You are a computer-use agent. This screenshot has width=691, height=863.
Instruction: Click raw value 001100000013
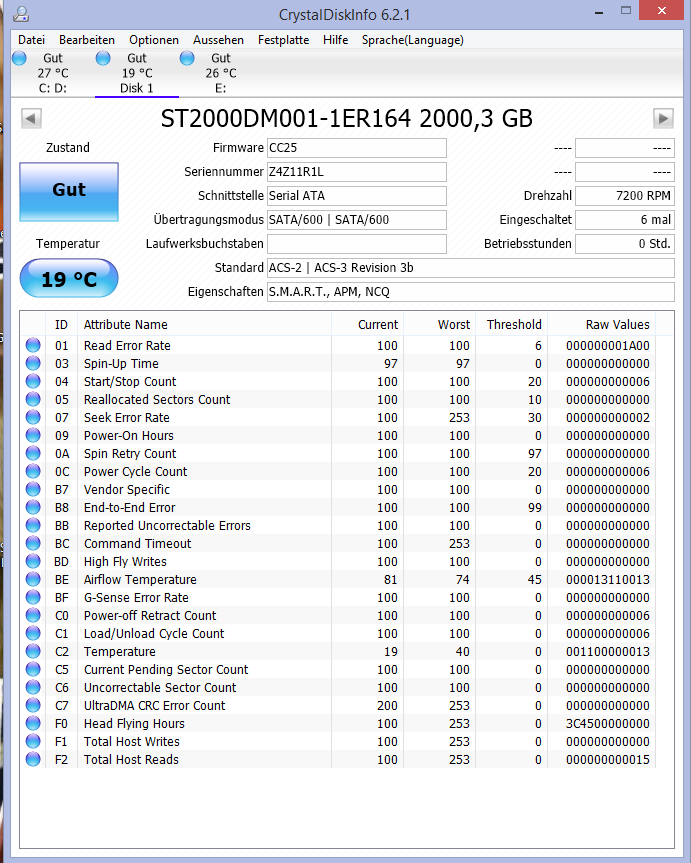click(x=608, y=652)
